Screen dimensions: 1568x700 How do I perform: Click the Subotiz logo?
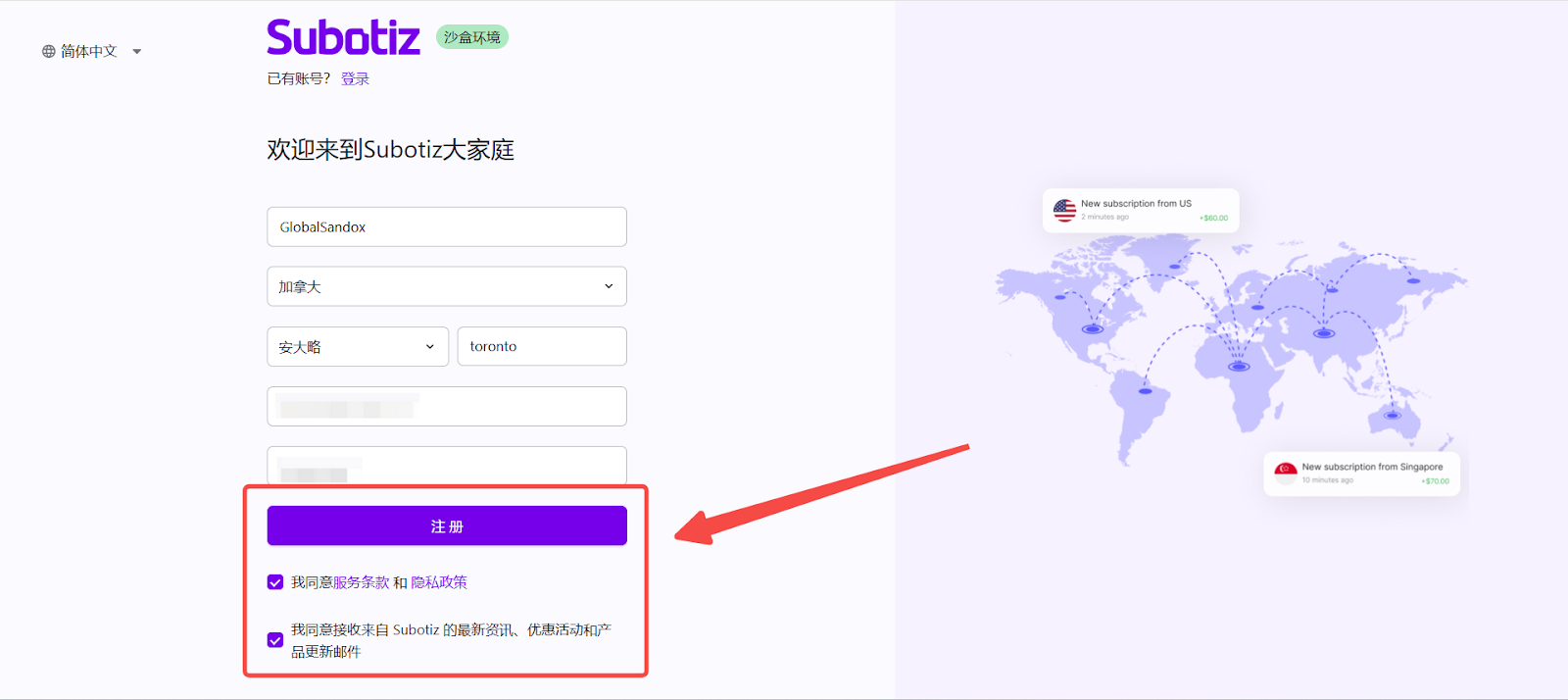click(x=343, y=38)
